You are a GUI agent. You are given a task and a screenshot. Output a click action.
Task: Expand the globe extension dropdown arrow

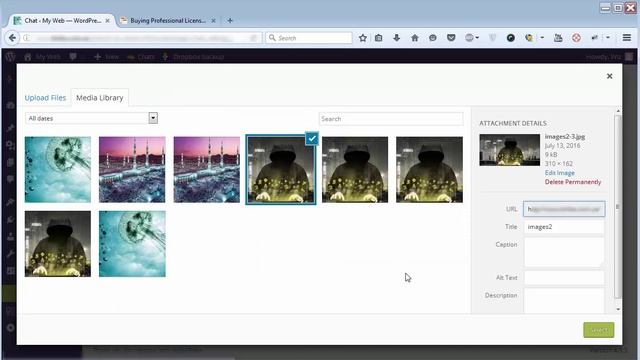477,38
